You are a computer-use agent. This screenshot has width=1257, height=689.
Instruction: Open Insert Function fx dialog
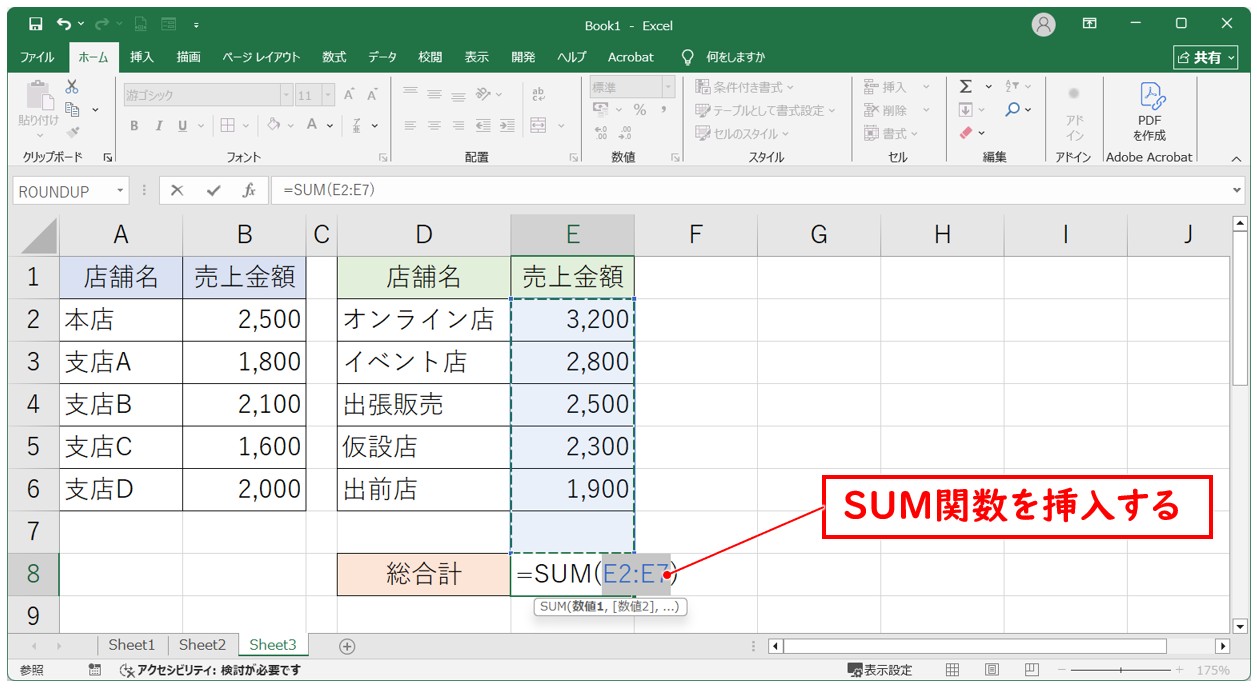tap(248, 190)
